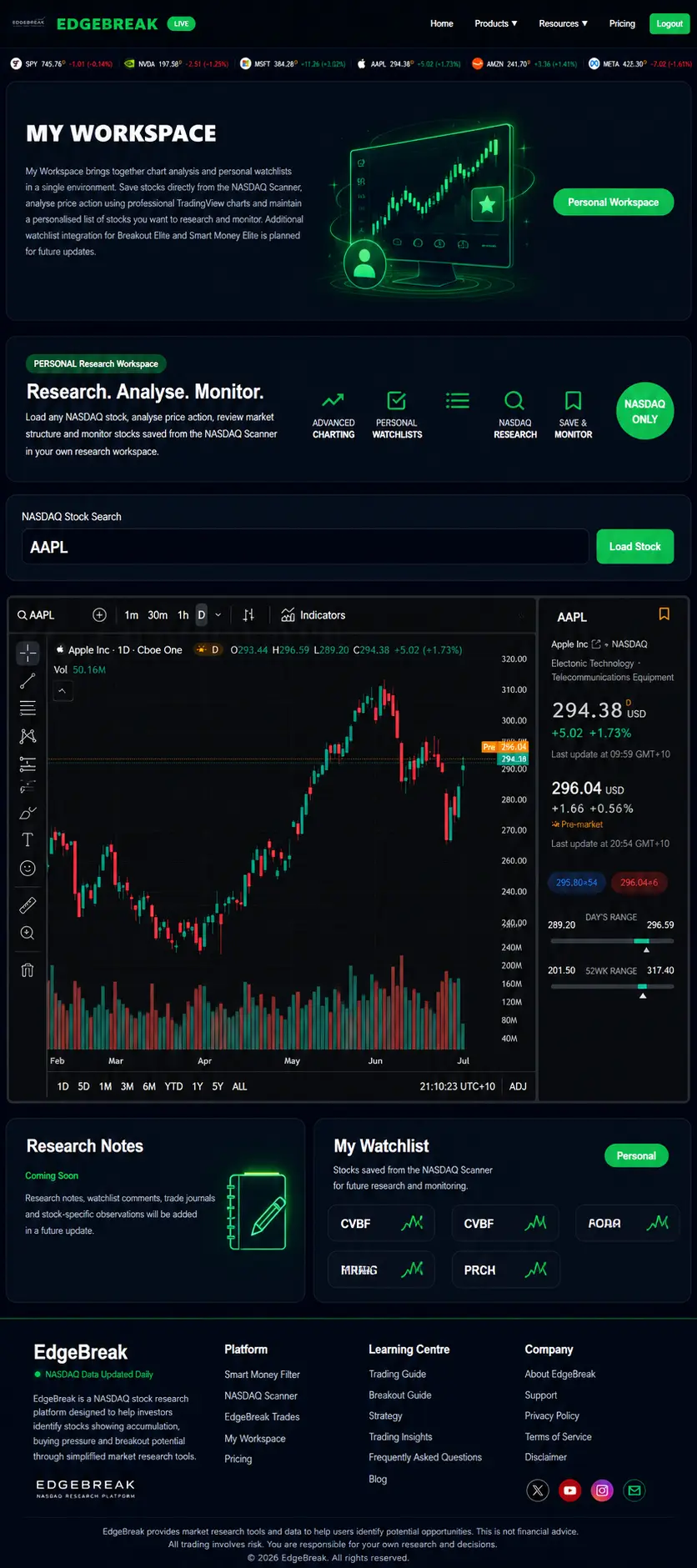The height and width of the screenshot is (1568, 697).
Task: Open the YouTube social icon
Action: tap(570, 1490)
